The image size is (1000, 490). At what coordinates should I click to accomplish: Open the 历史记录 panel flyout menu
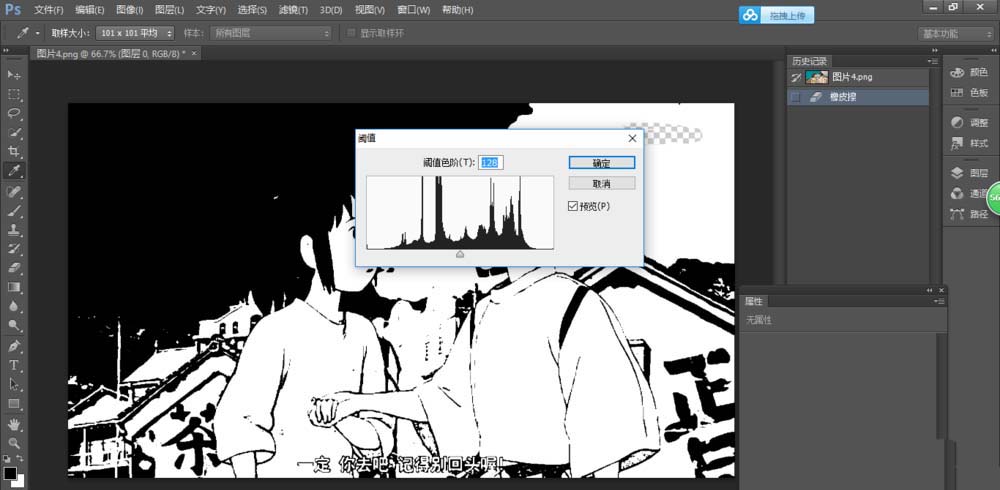(x=934, y=61)
